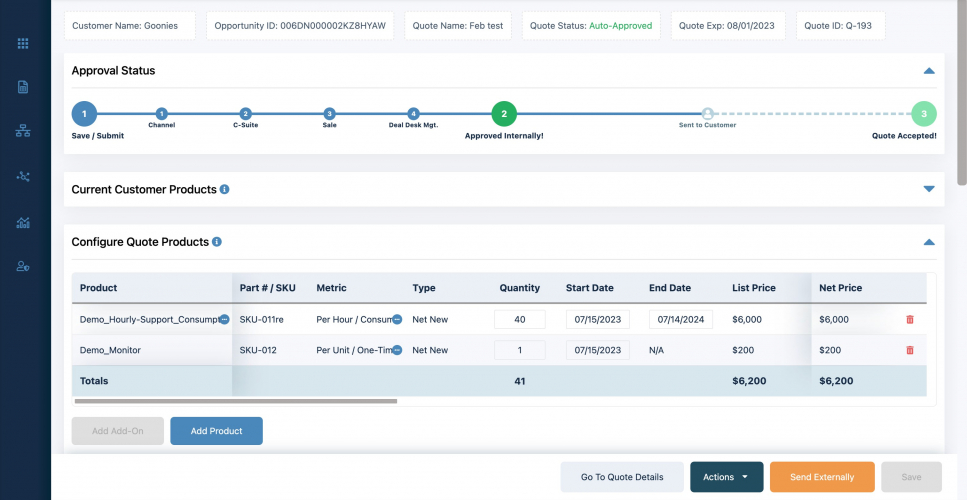The height and width of the screenshot is (500, 967).
Task: Click Net New type in Demo_Monitor row
Action: click(x=430, y=350)
